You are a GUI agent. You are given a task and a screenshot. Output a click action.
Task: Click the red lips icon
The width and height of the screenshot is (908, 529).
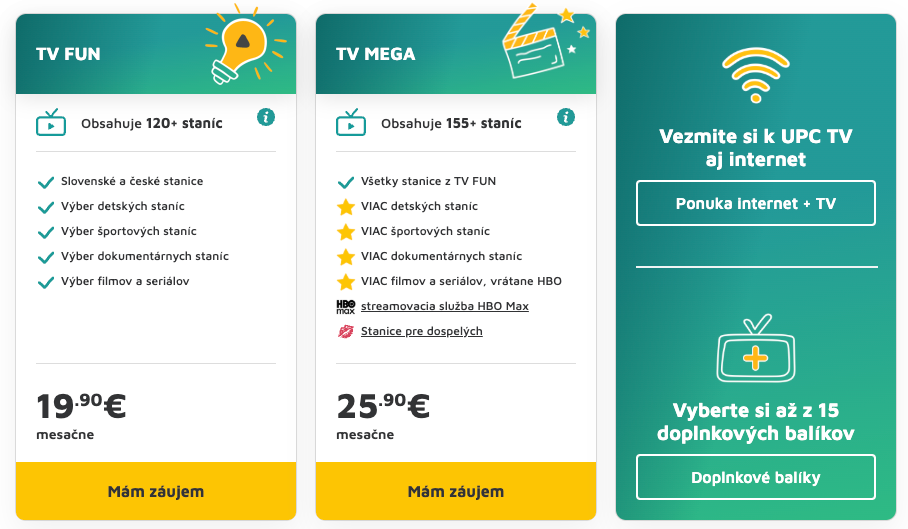[346, 332]
